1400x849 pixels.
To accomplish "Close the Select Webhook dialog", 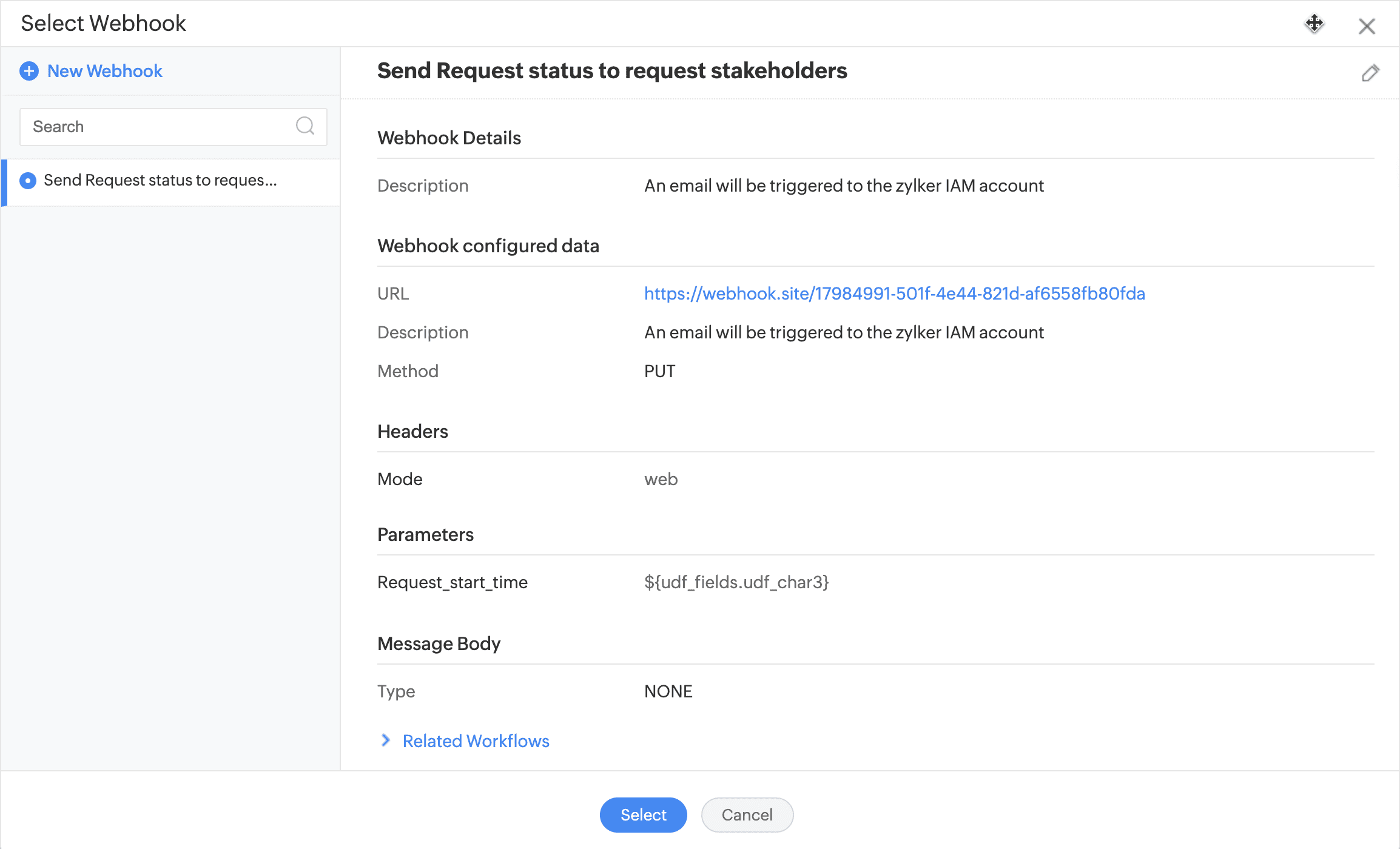I will pos(1367,26).
